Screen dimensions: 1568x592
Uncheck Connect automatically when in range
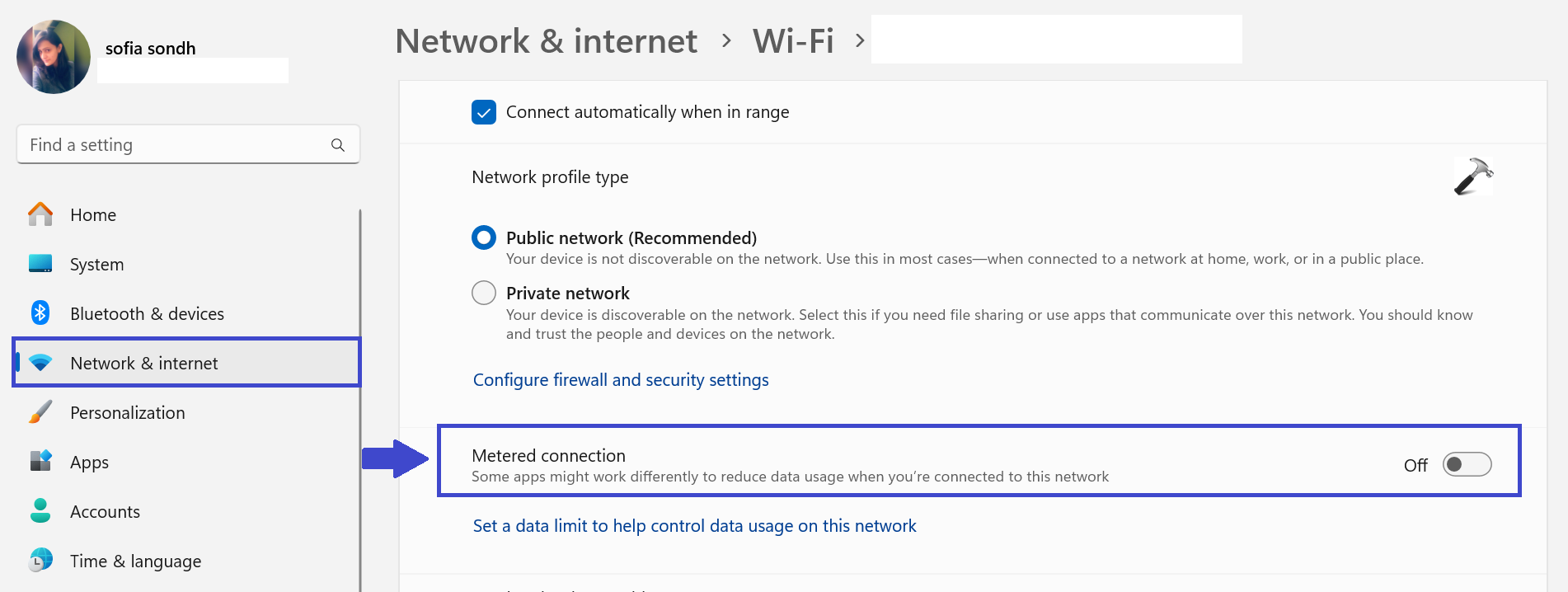click(x=484, y=112)
